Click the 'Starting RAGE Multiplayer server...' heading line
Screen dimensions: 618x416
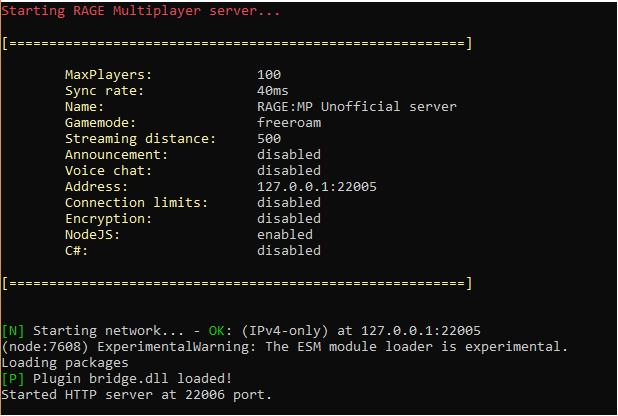(x=140, y=11)
